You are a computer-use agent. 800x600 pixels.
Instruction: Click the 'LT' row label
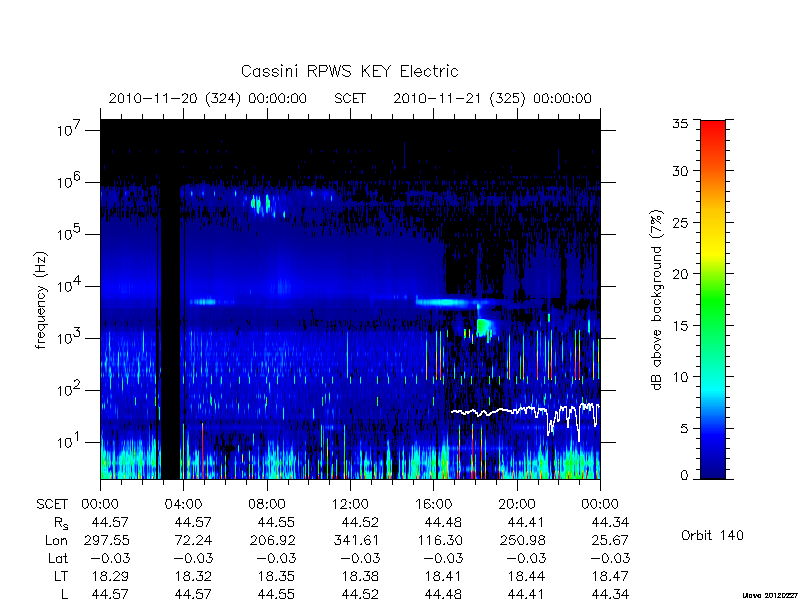(61, 577)
